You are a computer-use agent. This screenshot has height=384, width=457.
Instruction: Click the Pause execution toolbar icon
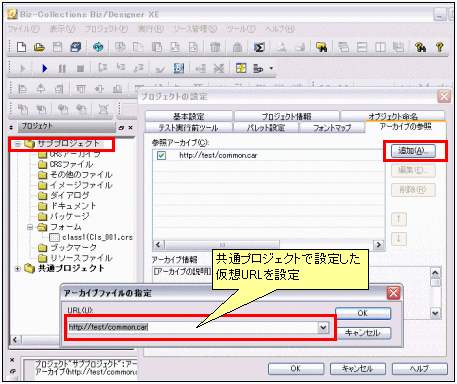(x=62, y=69)
